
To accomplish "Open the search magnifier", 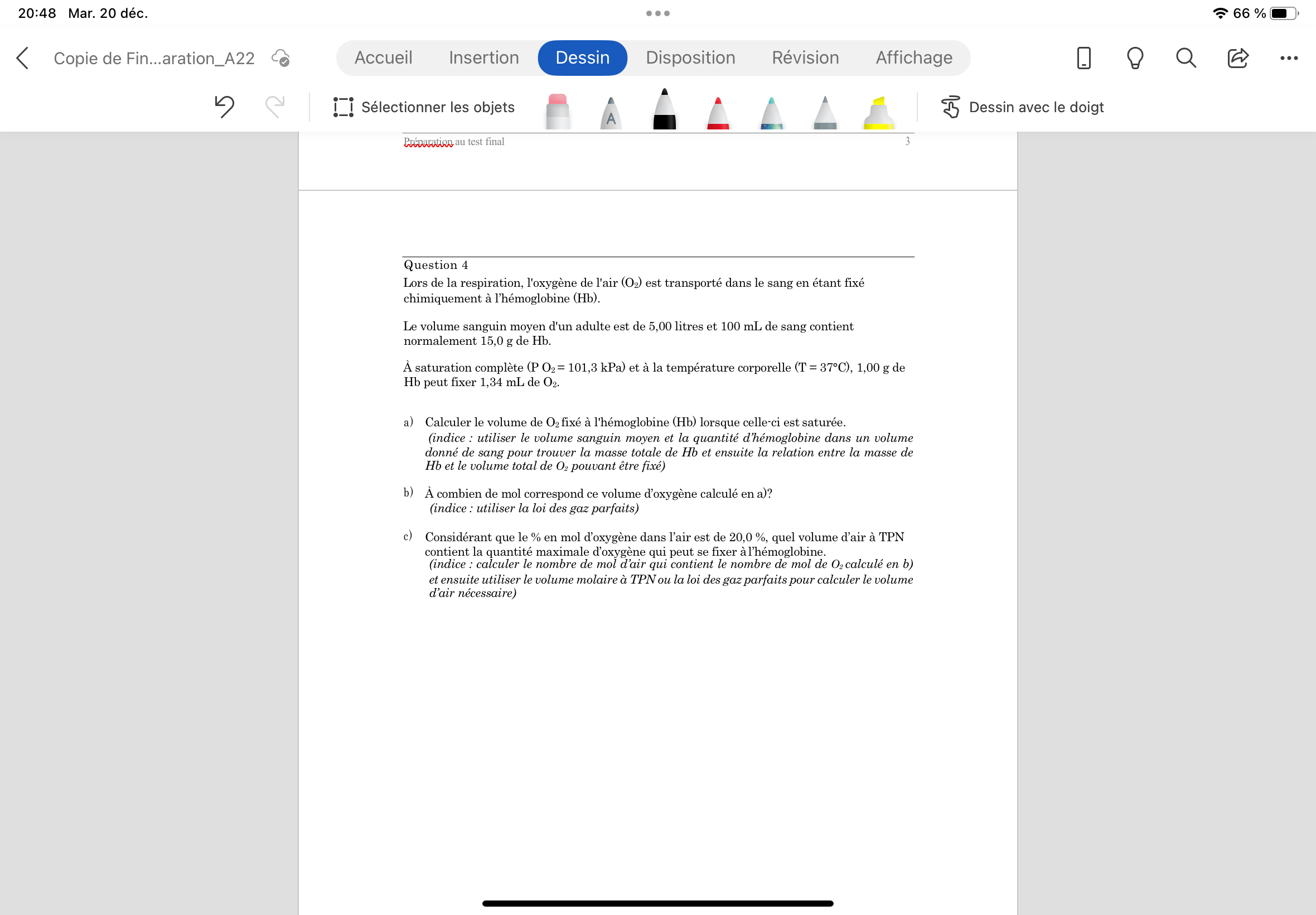I will [1186, 58].
